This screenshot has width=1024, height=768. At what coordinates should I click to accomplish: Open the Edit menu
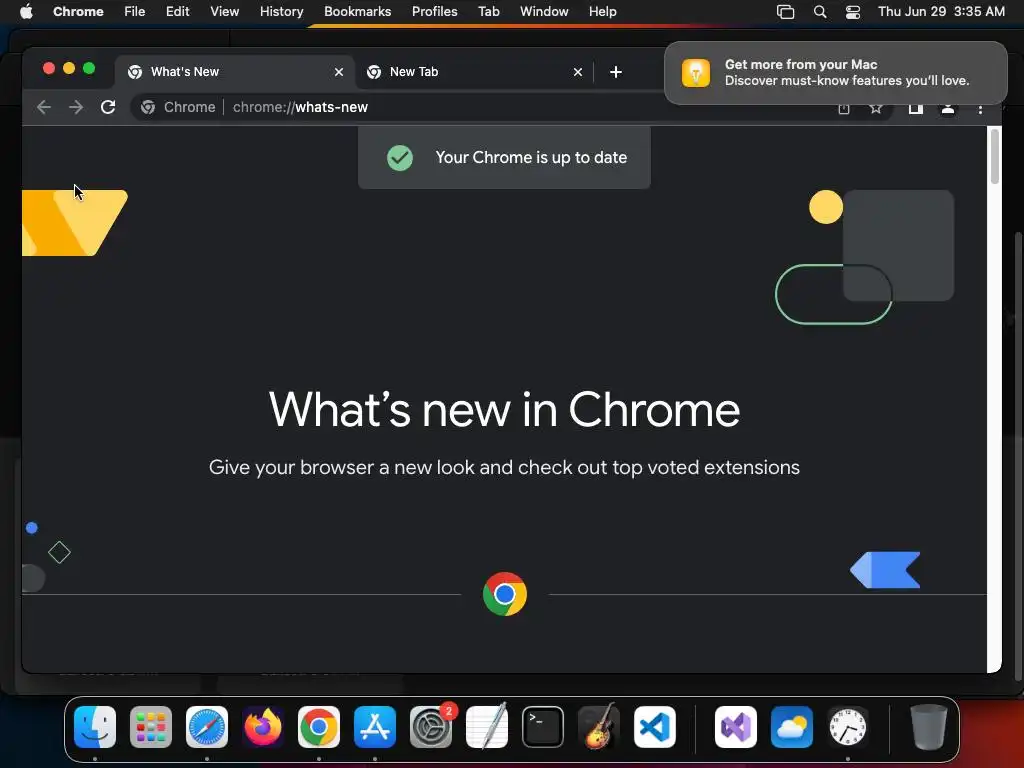177,12
